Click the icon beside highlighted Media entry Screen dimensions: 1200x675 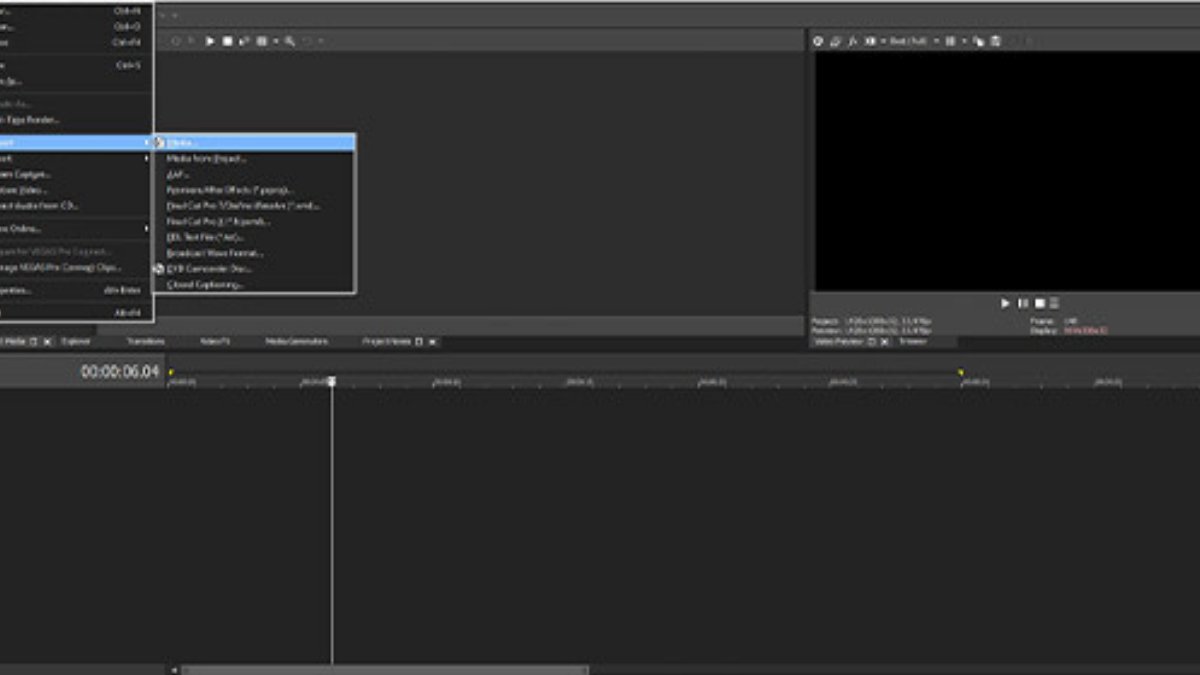[159, 142]
